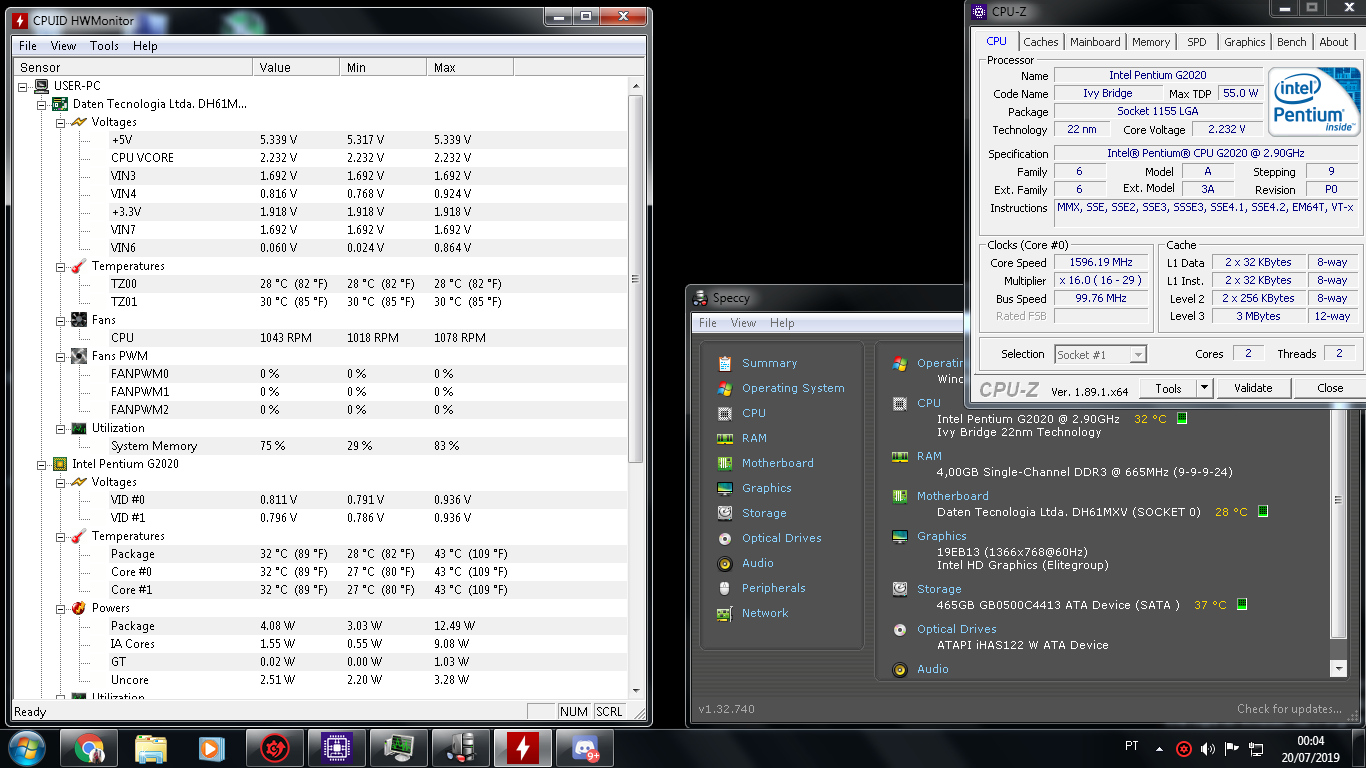
Task: Launch Windows Media Player from the taskbar
Action: pos(211,748)
